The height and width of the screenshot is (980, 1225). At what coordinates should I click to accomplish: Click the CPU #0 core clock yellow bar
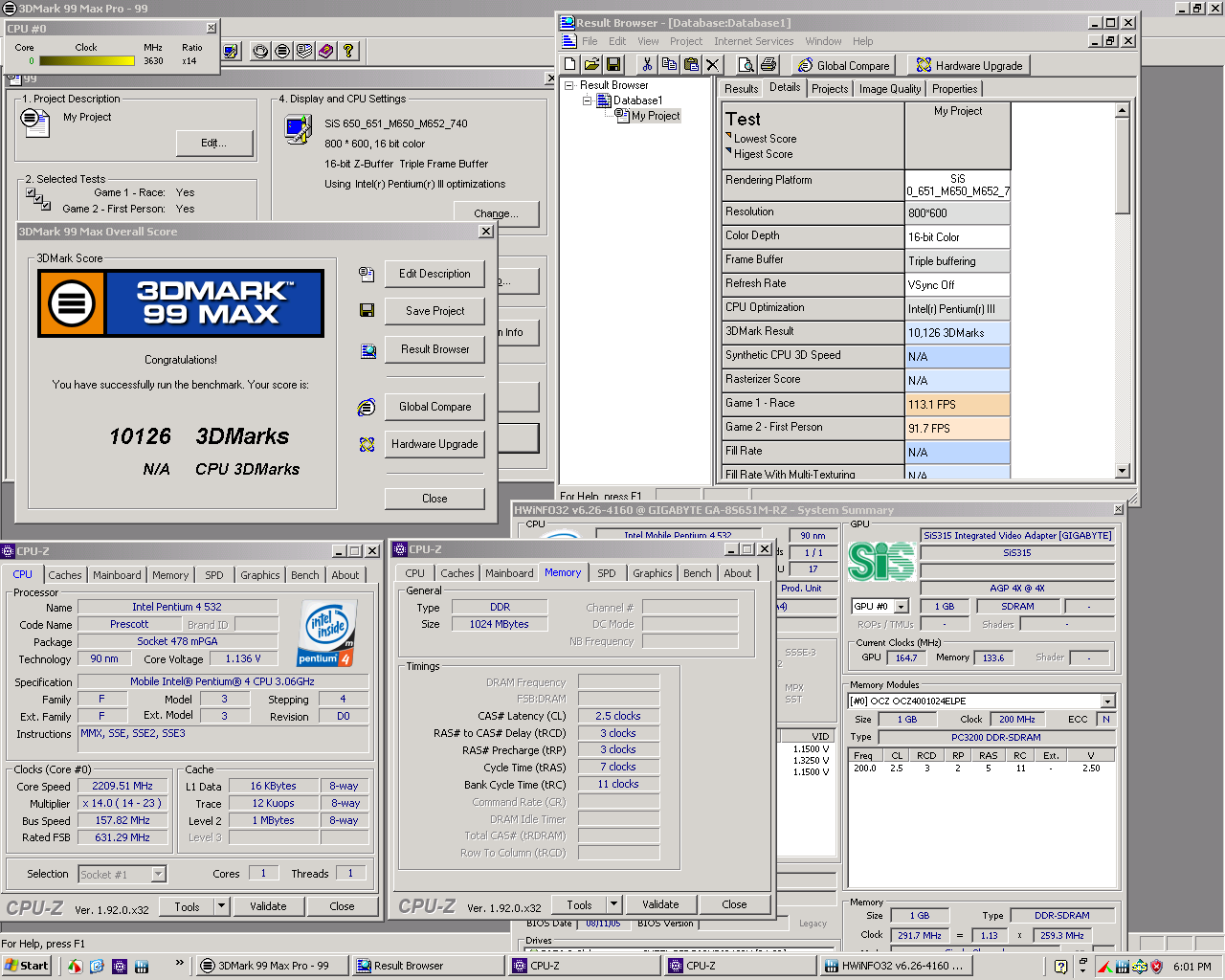[87, 60]
